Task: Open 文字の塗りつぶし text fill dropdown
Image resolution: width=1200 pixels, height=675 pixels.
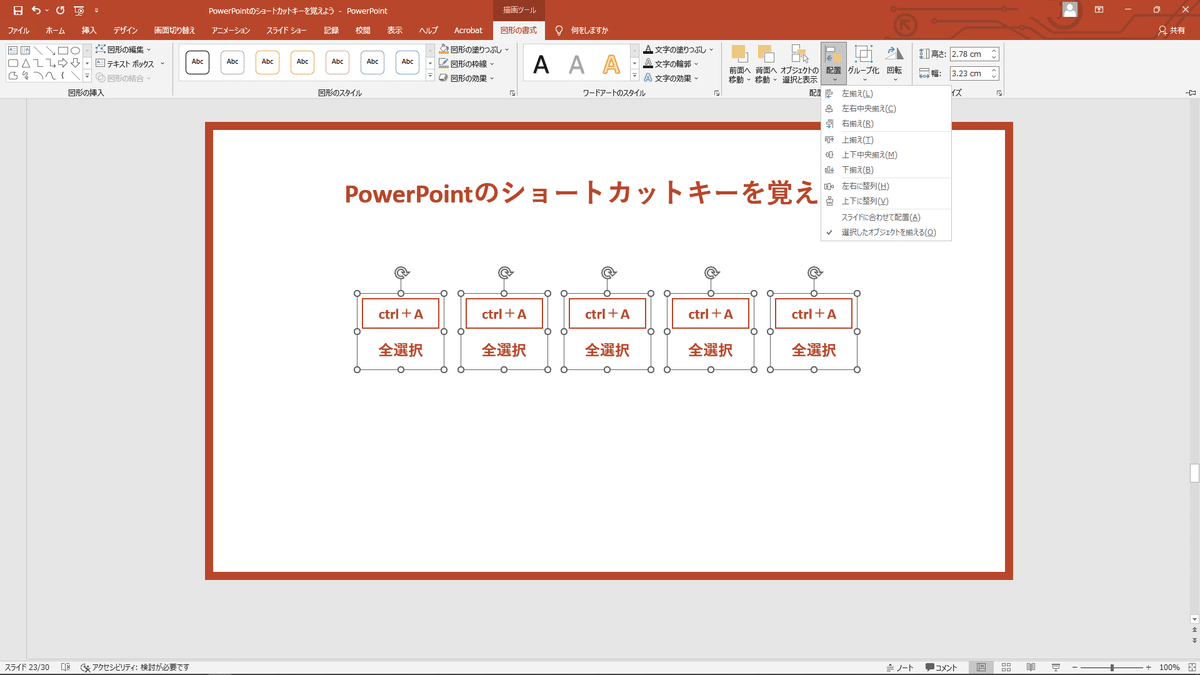Action: (678, 49)
